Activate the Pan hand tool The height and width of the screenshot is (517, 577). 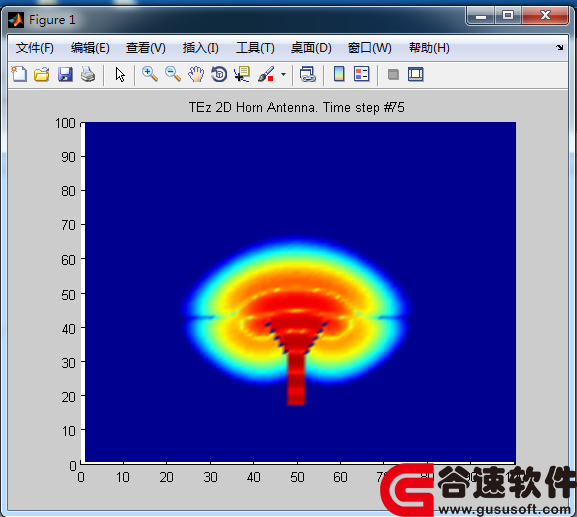tap(196, 74)
